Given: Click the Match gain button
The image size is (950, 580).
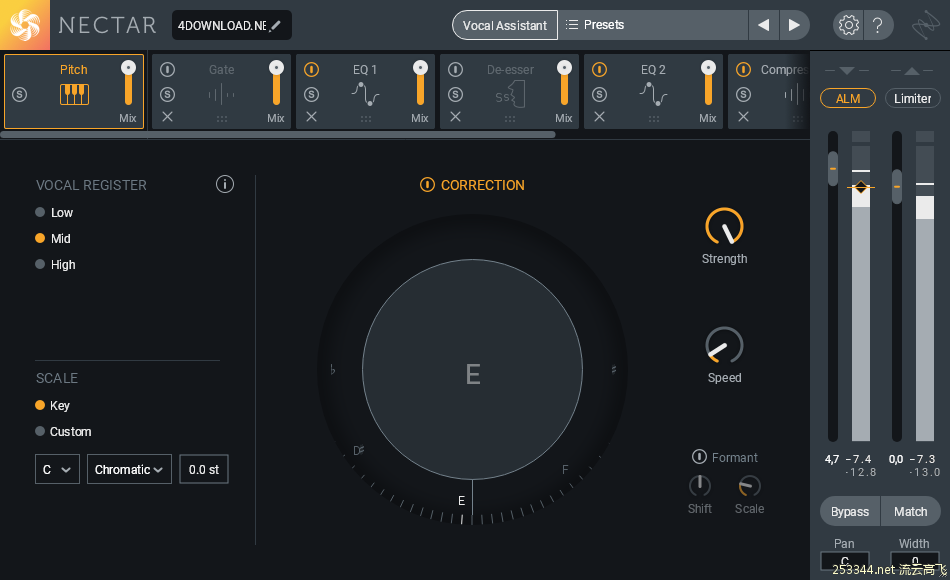Looking at the screenshot, I should (911, 512).
